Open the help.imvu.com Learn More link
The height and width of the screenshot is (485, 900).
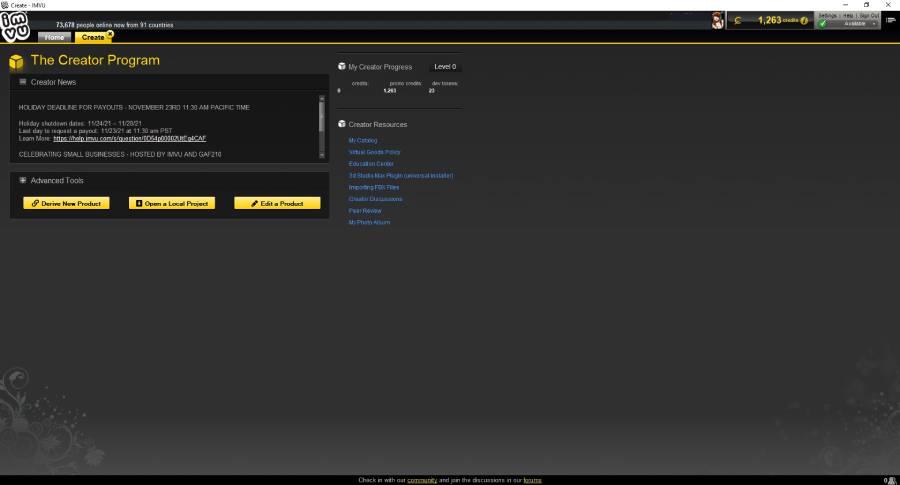pyautogui.click(x=130, y=138)
